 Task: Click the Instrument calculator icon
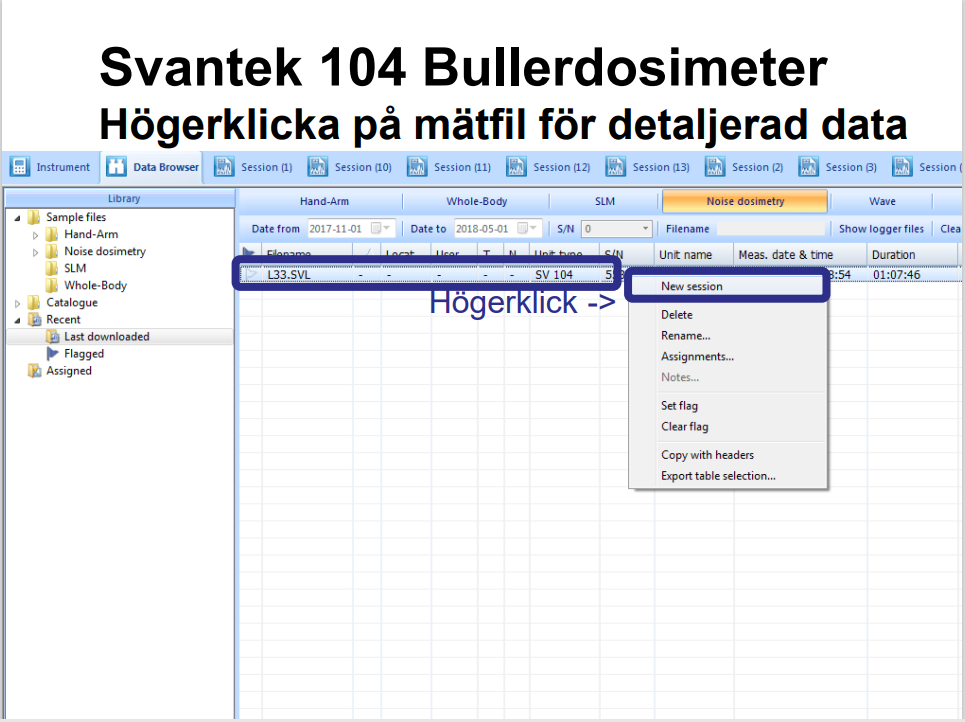[x=20, y=167]
